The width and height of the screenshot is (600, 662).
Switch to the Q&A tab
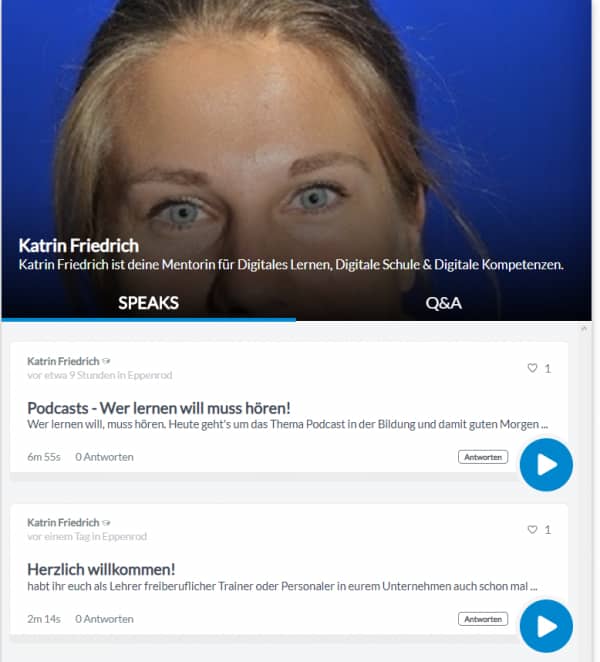pos(443,303)
